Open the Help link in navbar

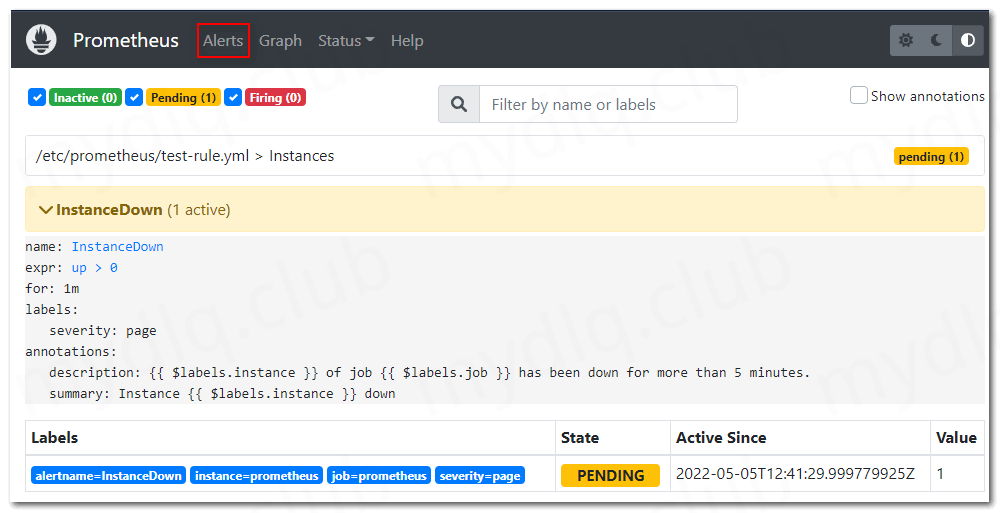tap(407, 41)
